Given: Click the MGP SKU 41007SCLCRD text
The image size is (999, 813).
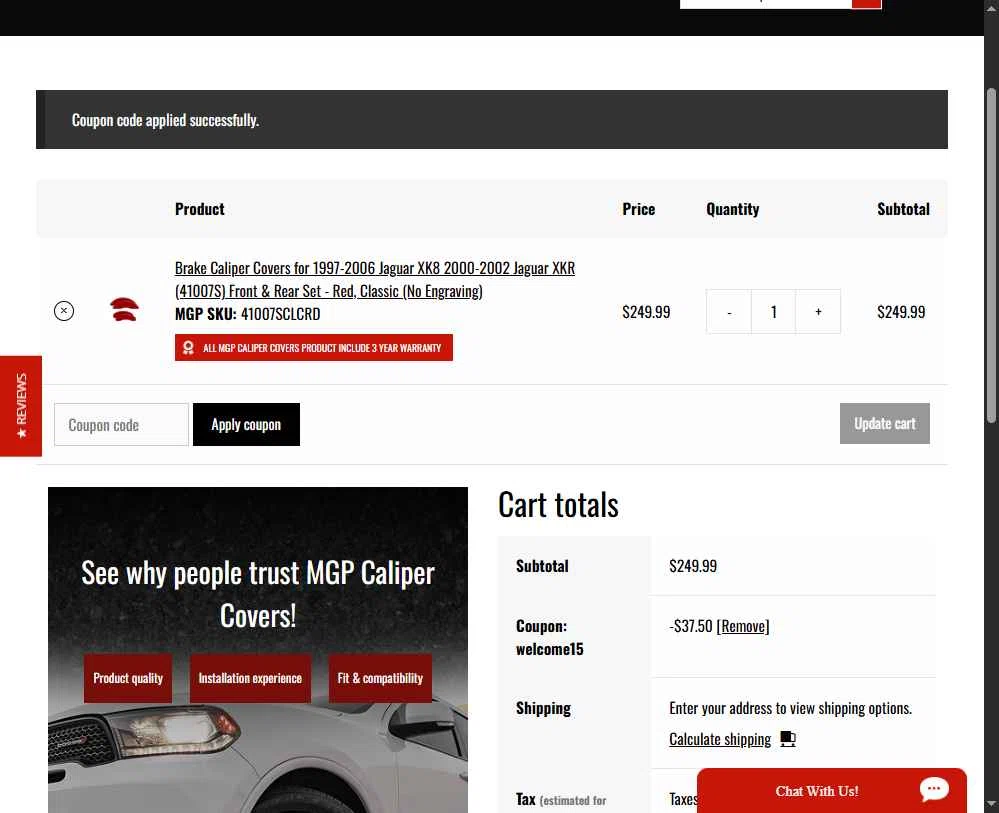Looking at the screenshot, I should 247,314.
